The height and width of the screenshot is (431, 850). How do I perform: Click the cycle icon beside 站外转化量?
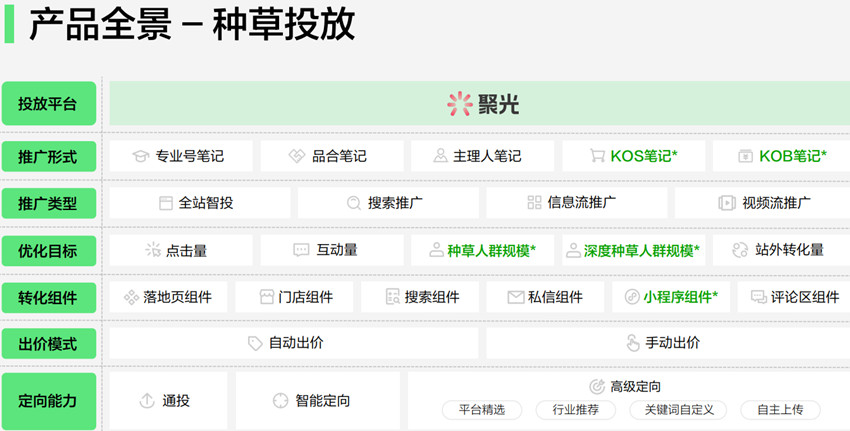[740, 250]
